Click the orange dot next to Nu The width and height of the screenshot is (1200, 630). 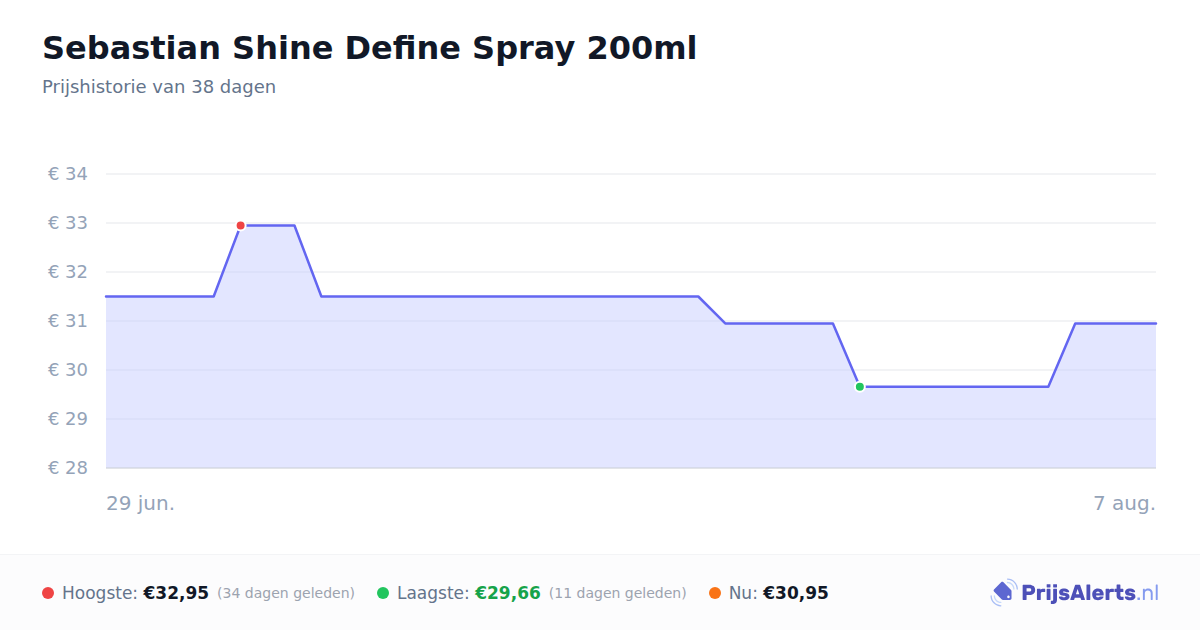pos(715,593)
